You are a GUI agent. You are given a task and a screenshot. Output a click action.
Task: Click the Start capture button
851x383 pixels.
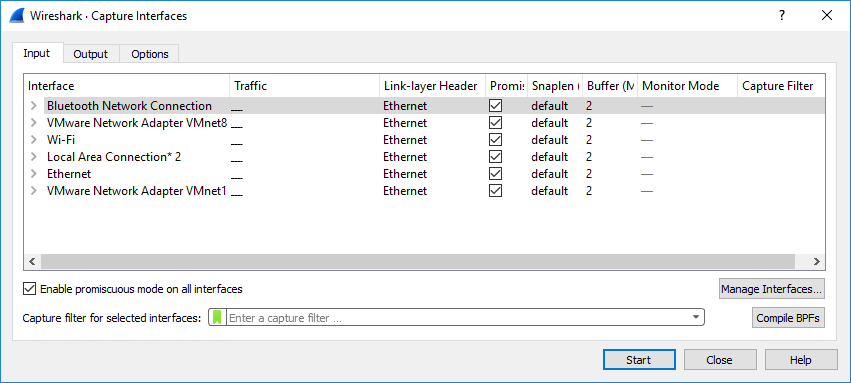[639, 360]
